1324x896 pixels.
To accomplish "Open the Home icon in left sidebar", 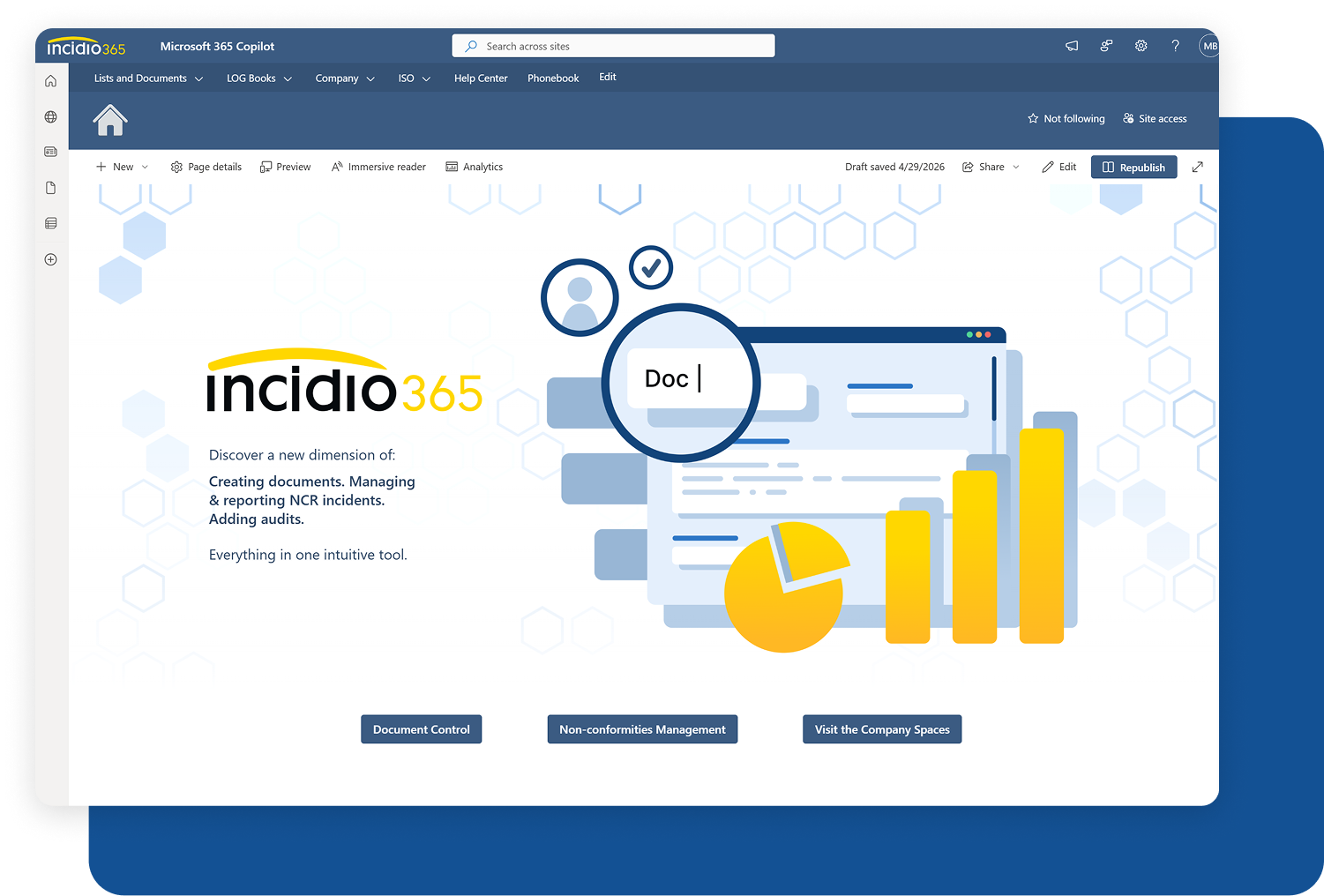I will click(x=51, y=81).
